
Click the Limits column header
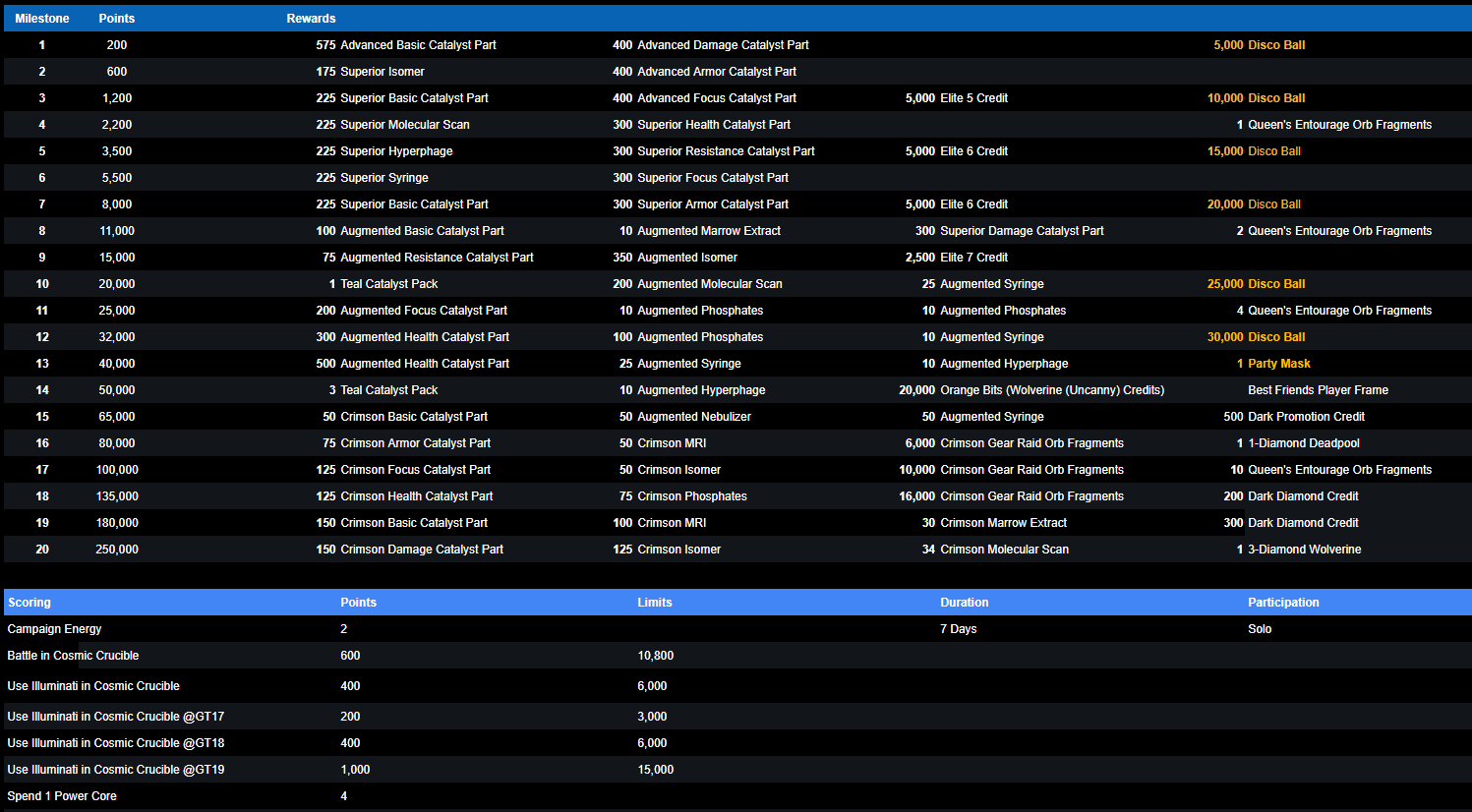click(x=655, y=603)
